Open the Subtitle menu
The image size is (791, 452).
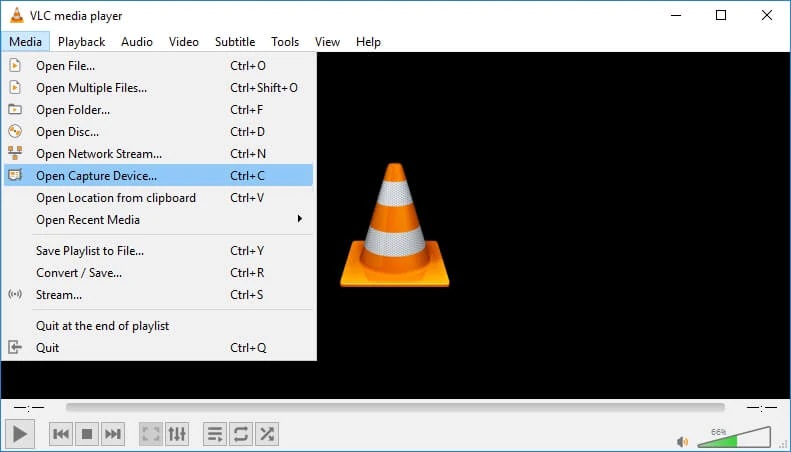[235, 41]
